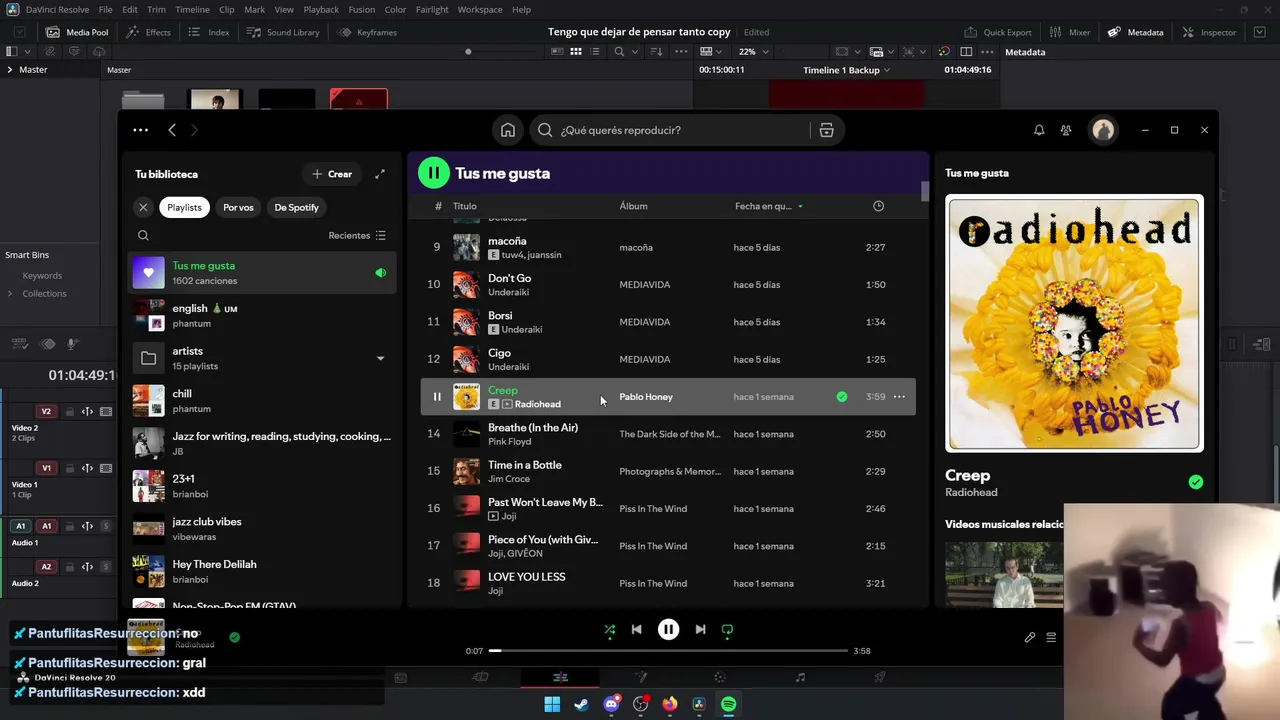Screen dimensions: 1280x720
Task: Open Radiohead artist in now playing panel
Action: (x=971, y=492)
